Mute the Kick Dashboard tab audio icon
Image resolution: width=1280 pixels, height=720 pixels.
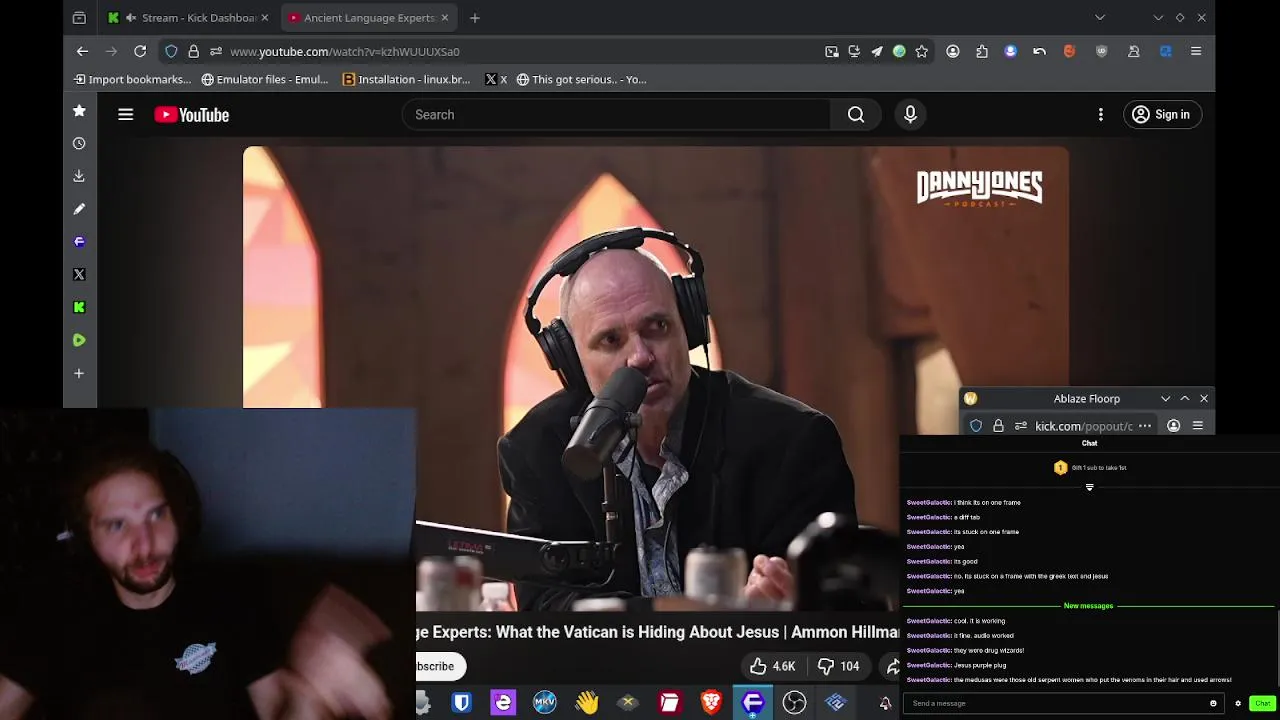point(131,17)
